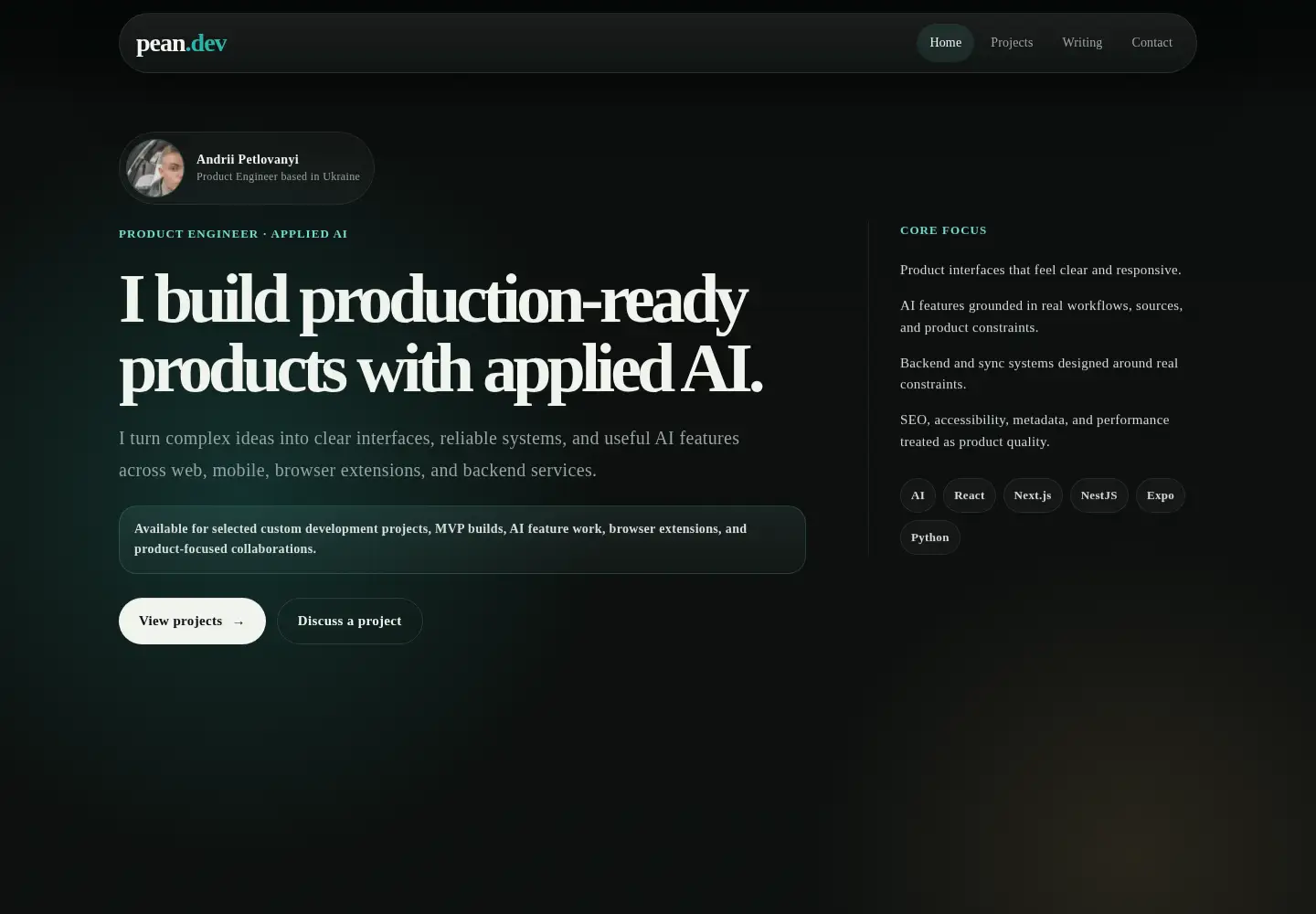This screenshot has height=914, width=1316.
Task: Select the React tag chip
Action: point(969,495)
